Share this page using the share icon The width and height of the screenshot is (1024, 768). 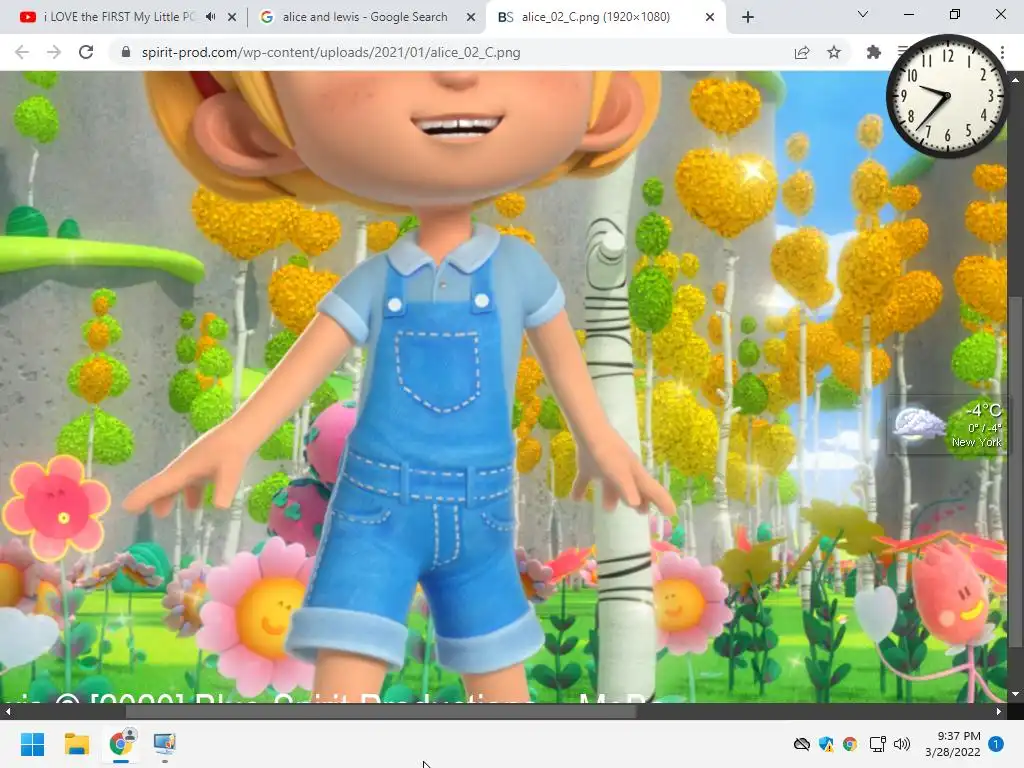click(802, 52)
